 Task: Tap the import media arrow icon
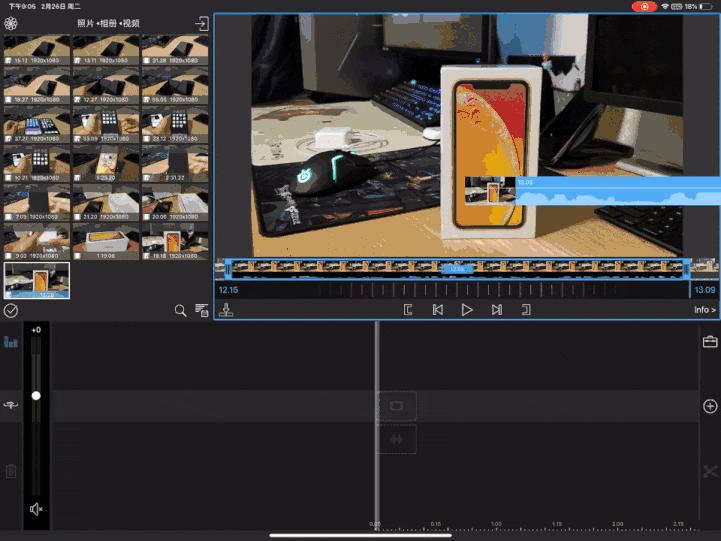coord(201,23)
